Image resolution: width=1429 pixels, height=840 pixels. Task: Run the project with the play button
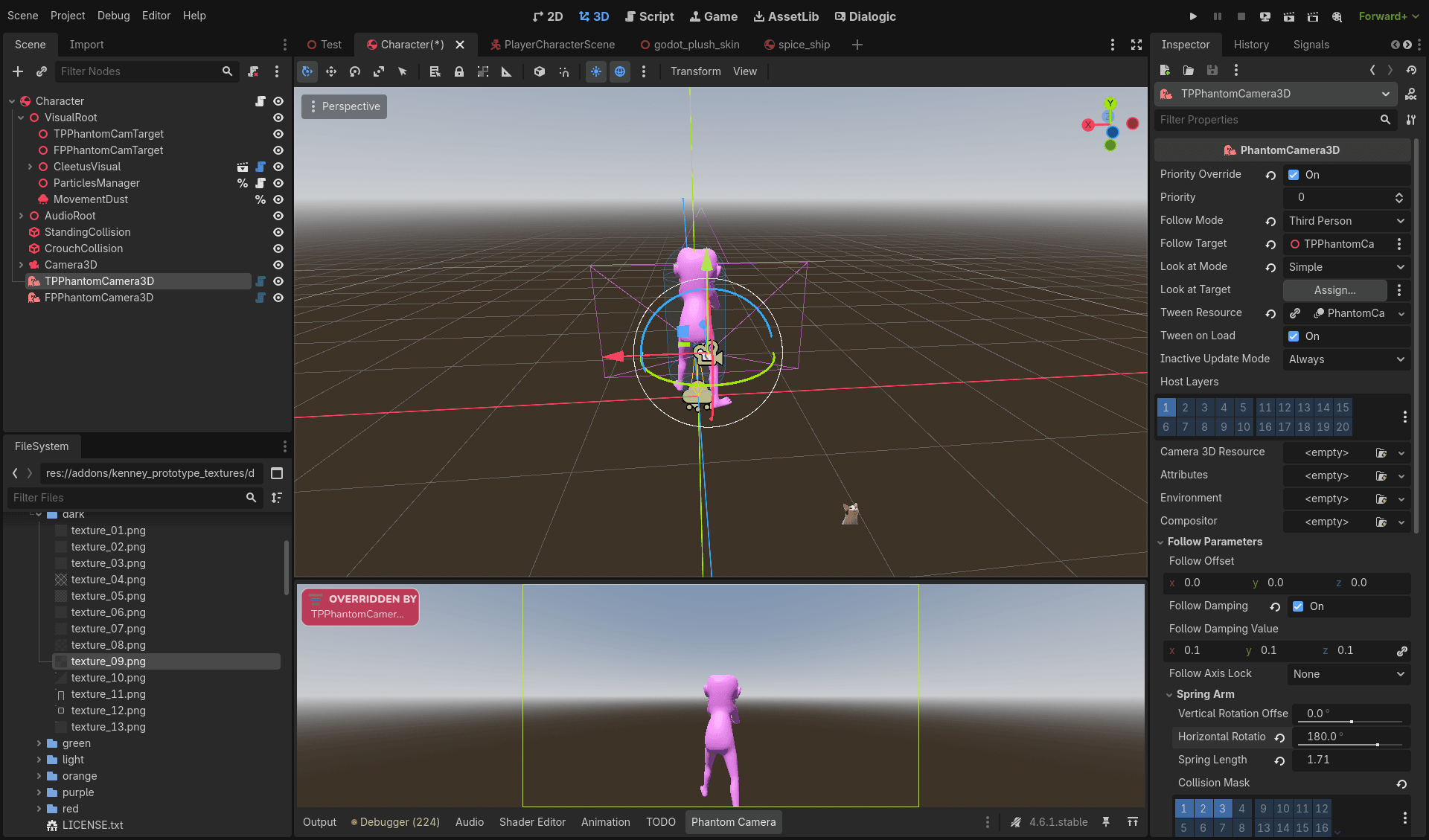coord(1193,16)
